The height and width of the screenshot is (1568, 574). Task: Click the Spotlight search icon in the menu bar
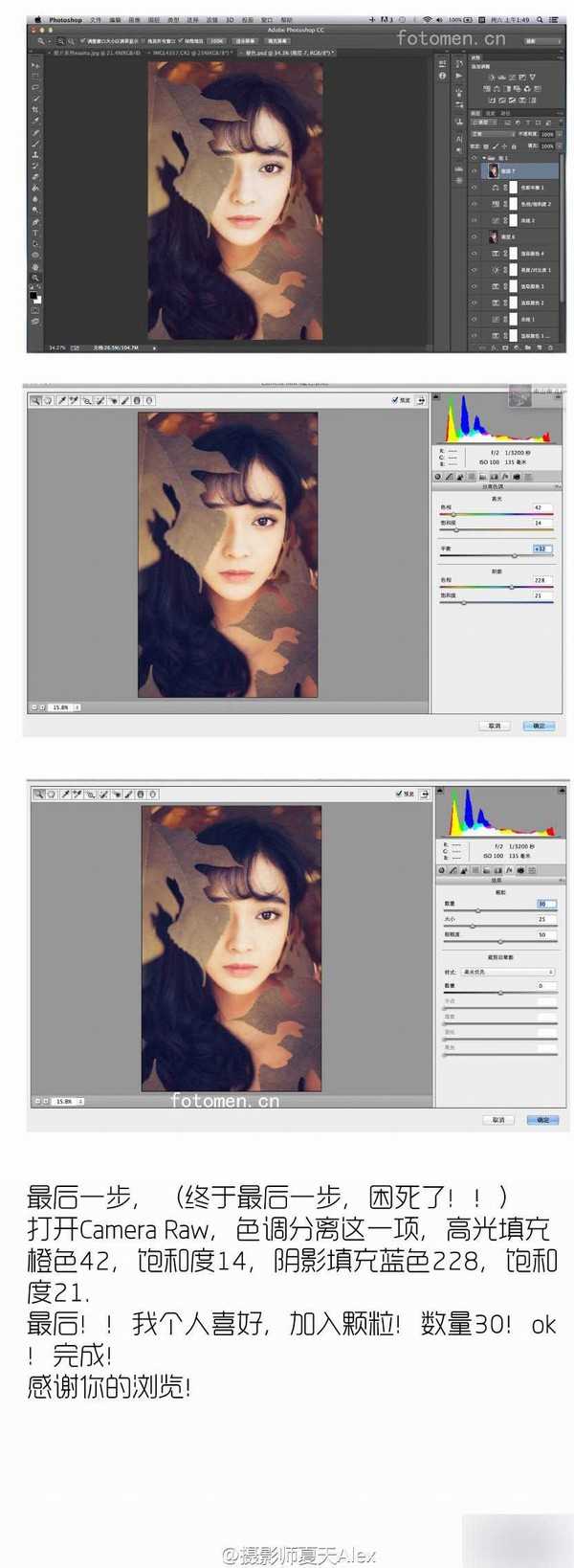pos(541,19)
